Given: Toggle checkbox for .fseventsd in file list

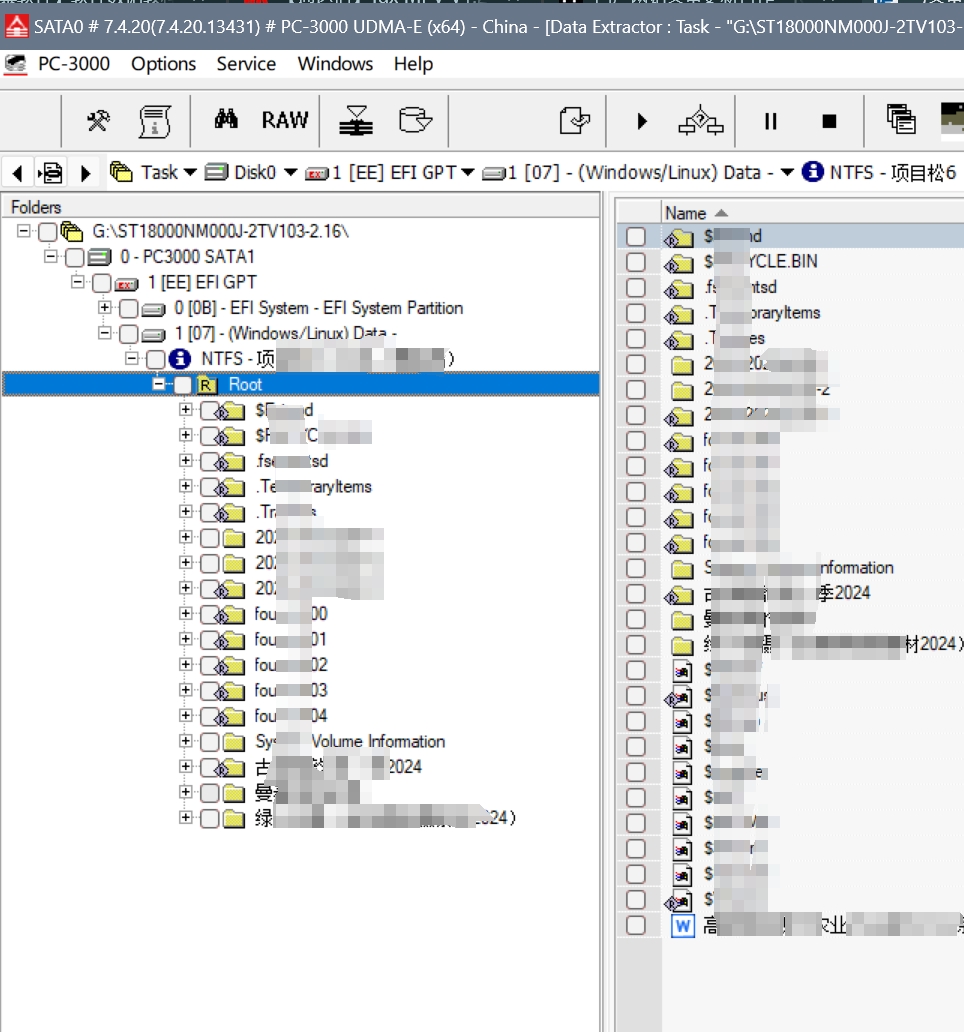Looking at the screenshot, I should (x=636, y=288).
